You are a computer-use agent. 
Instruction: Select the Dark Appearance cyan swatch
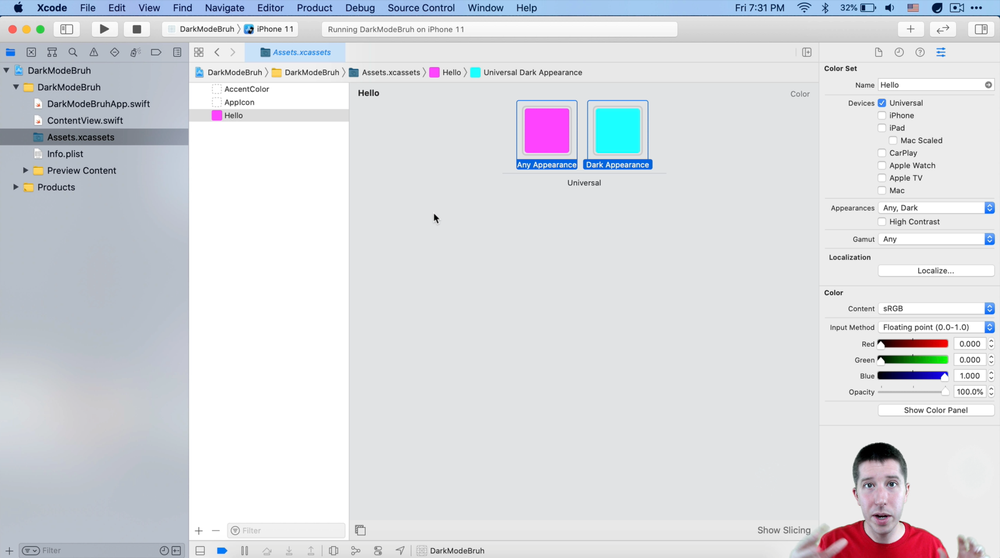pos(617,131)
